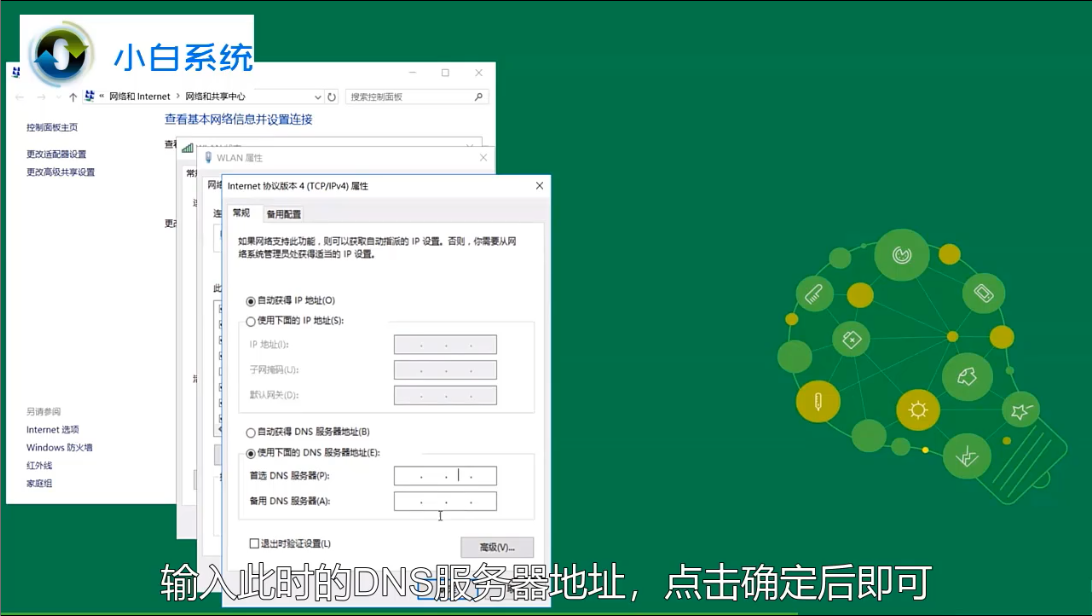
Task: Switch to the 备用配置 tab
Action: click(x=283, y=214)
